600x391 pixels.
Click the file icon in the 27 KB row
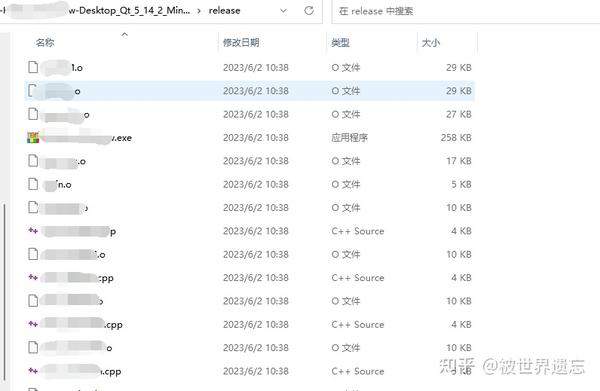coord(33,114)
